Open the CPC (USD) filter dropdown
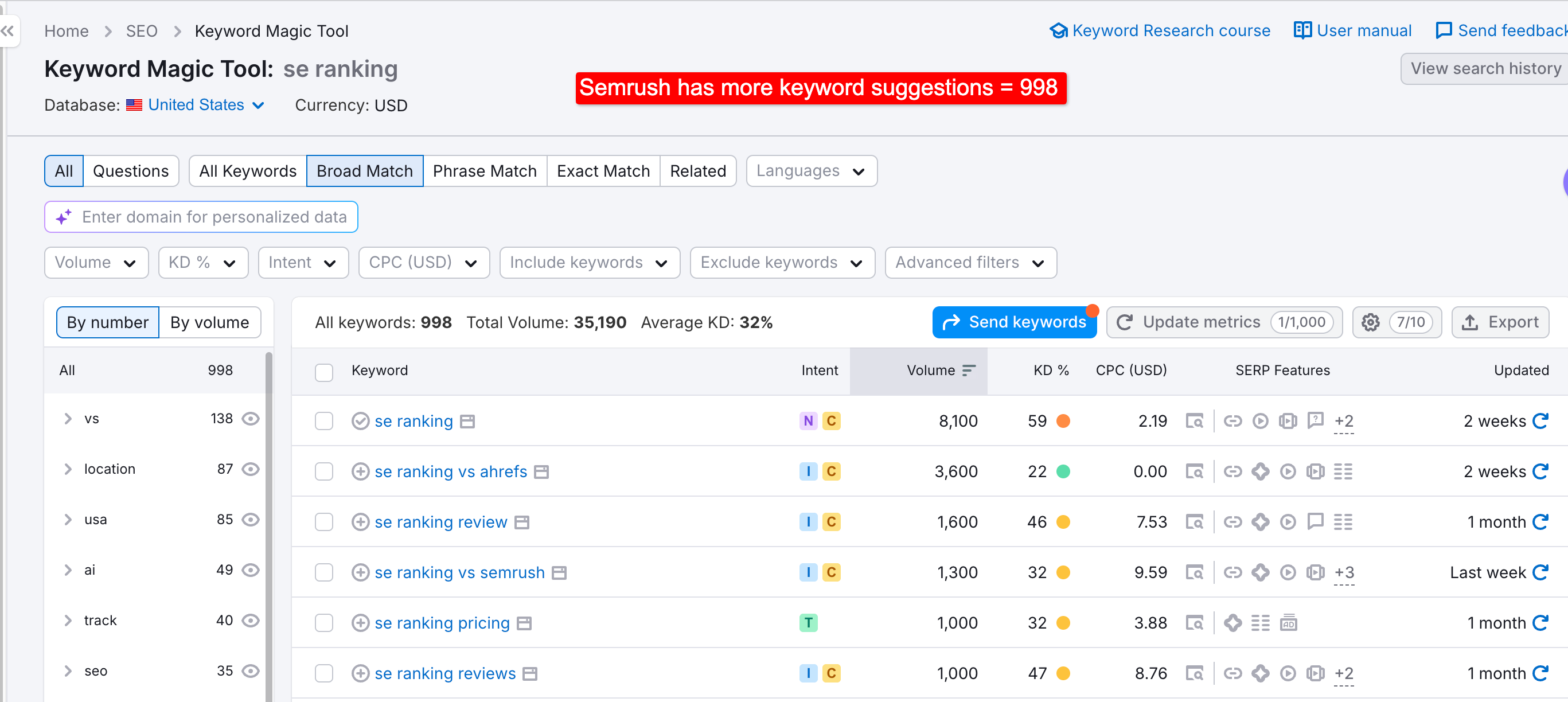The image size is (1568, 702). tap(424, 263)
